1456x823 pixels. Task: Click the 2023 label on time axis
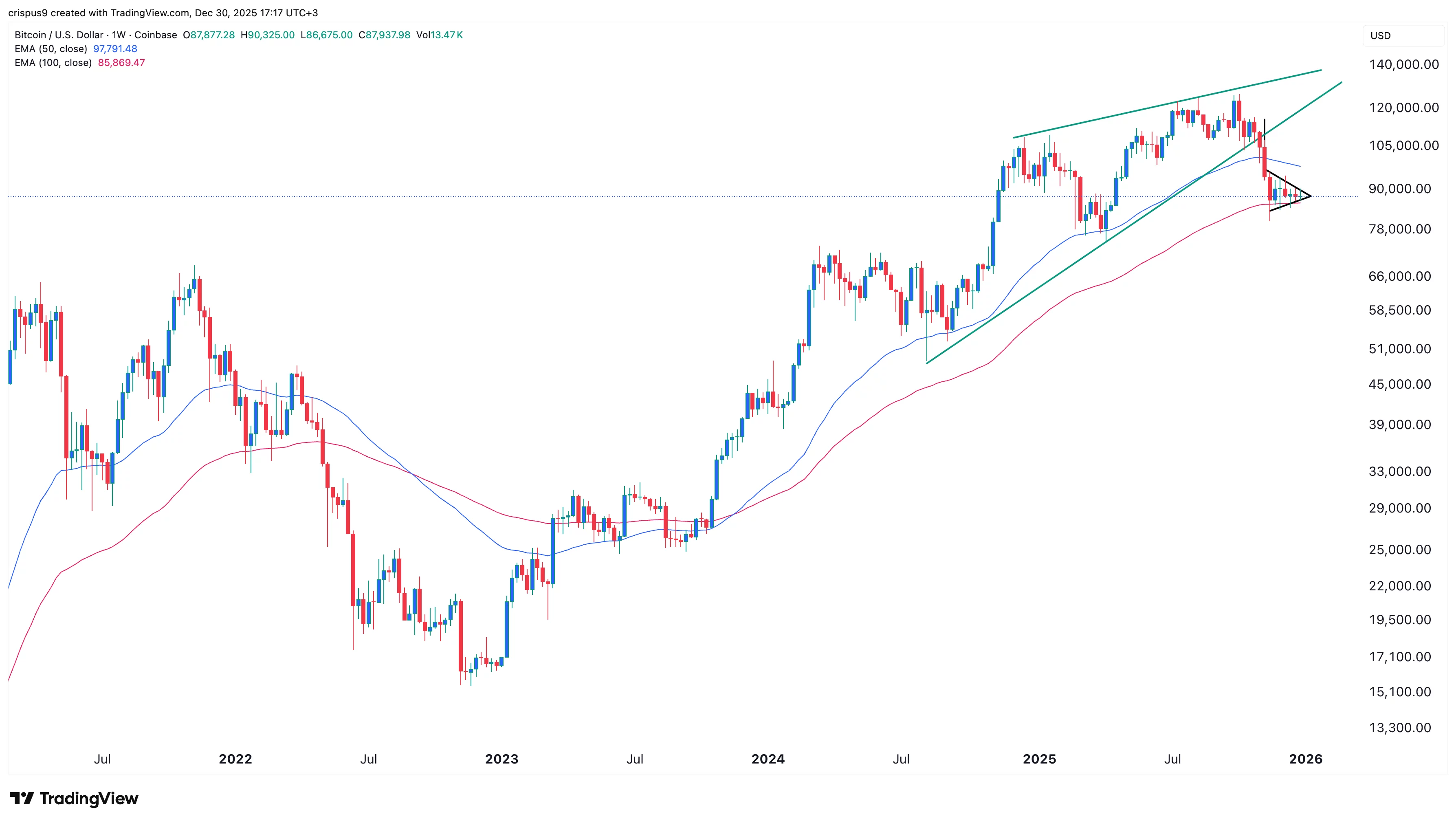coord(501,759)
